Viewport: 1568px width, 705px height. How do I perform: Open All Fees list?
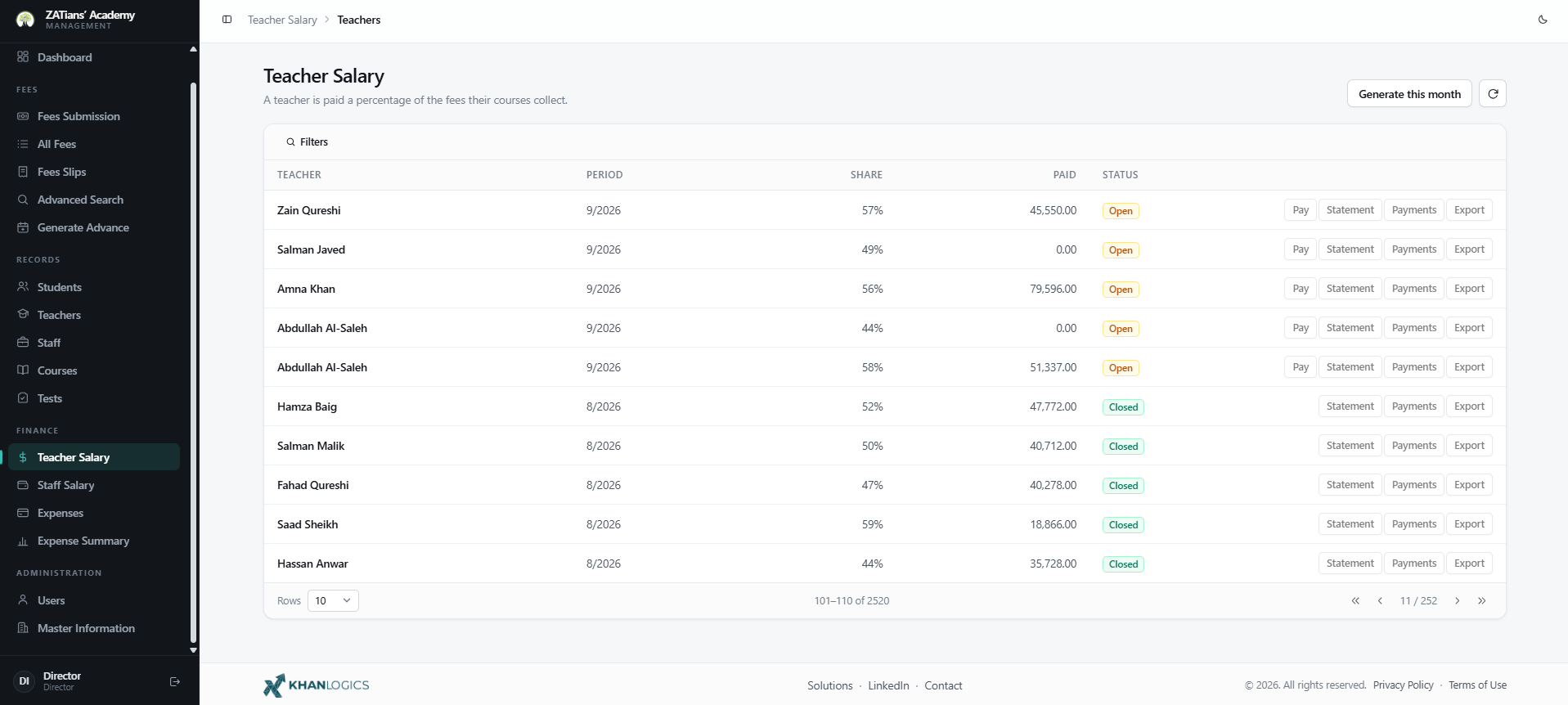[x=94, y=144]
